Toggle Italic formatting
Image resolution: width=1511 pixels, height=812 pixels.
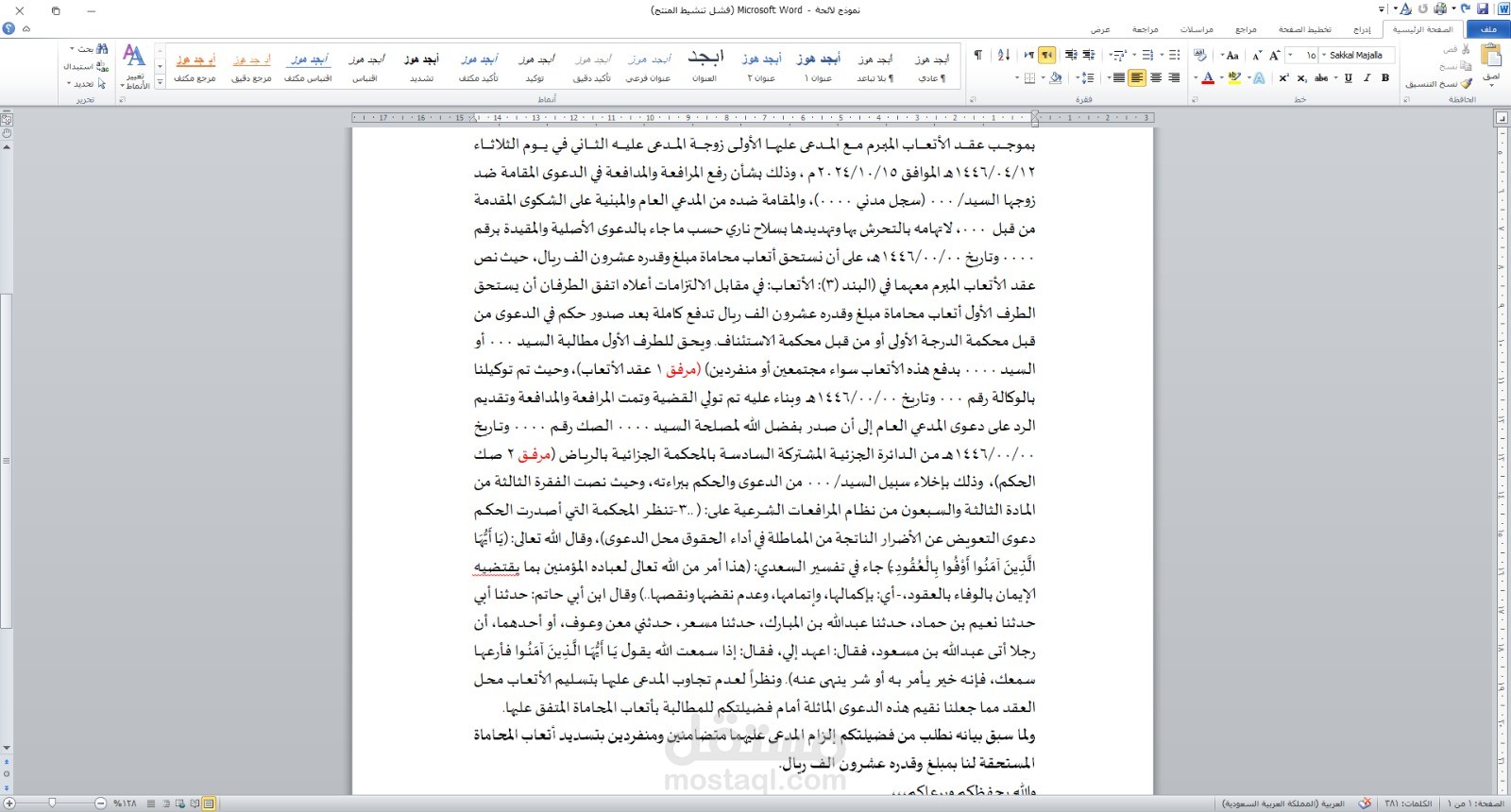coord(1367,77)
